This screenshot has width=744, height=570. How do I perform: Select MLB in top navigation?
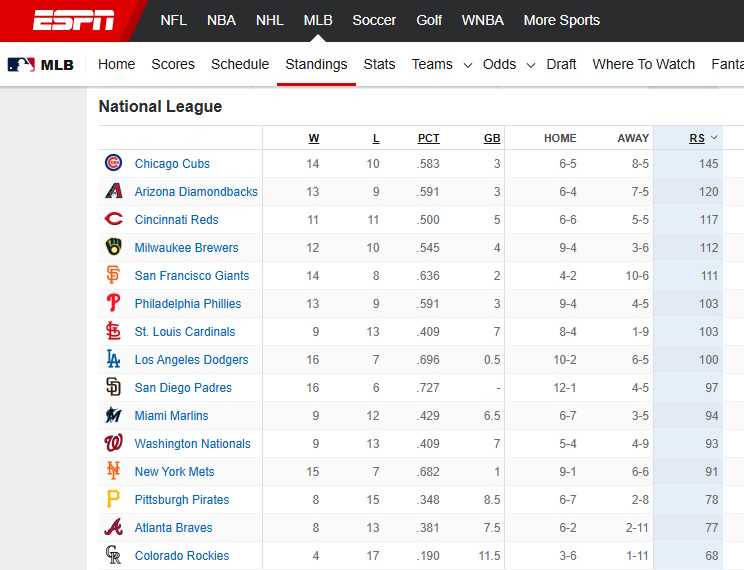click(x=318, y=20)
